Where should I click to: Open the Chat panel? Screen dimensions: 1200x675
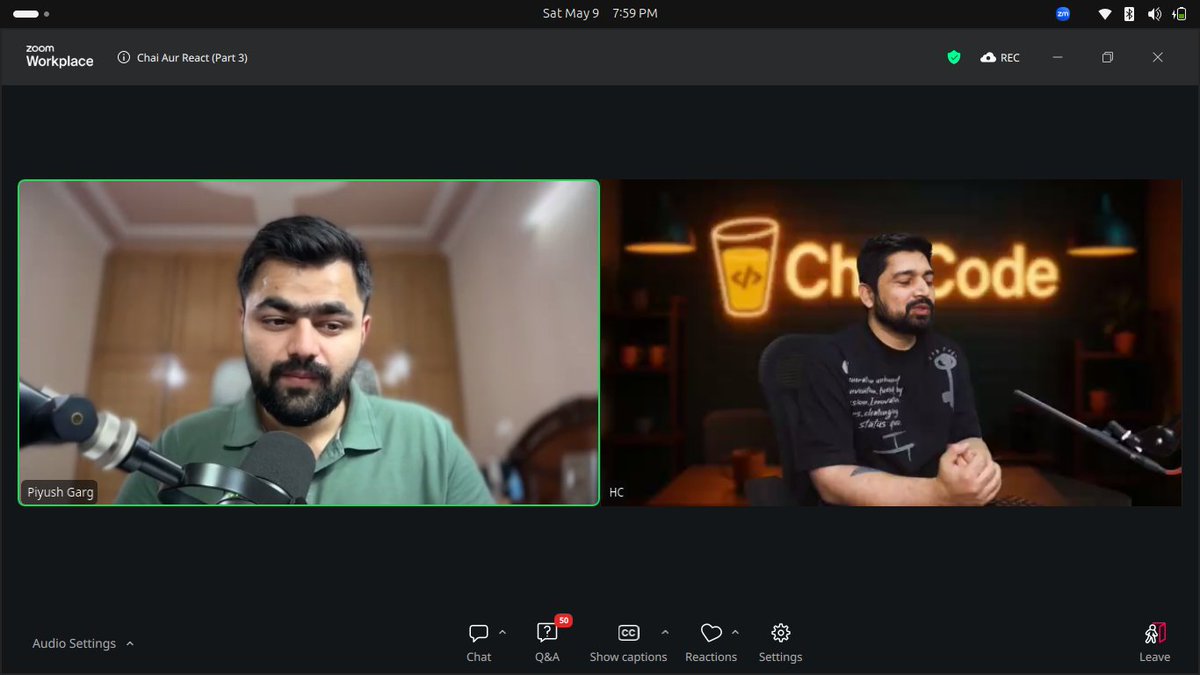click(x=478, y=643)
